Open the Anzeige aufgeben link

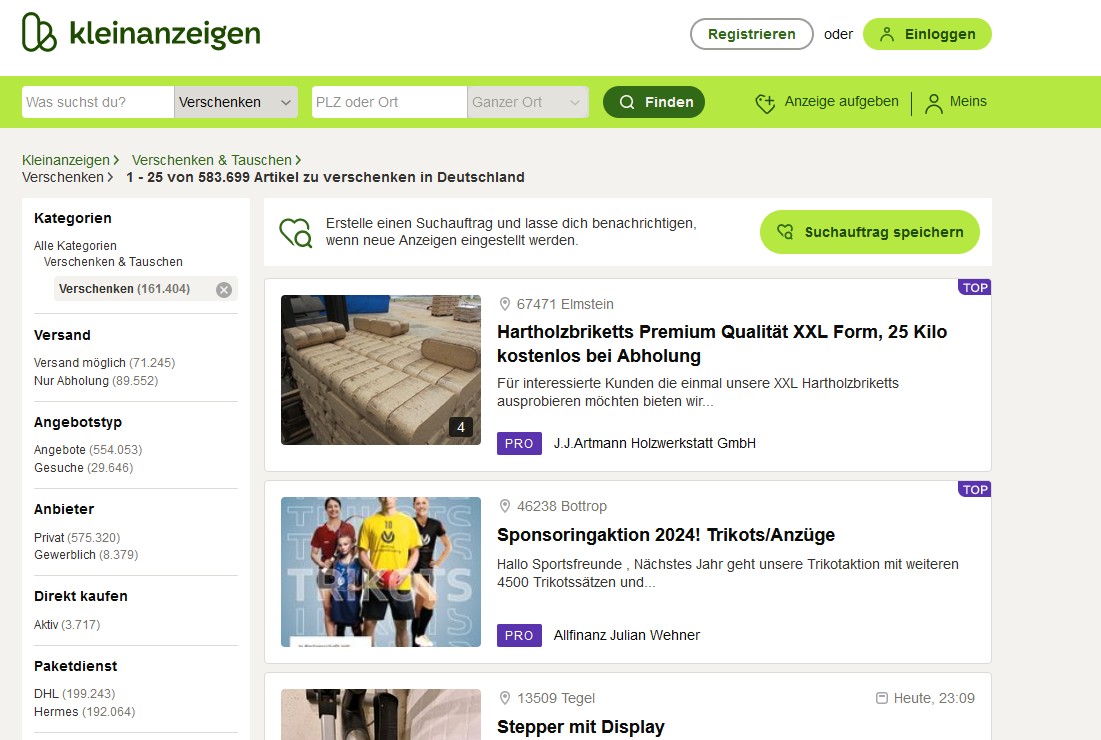[x=841, y=101]
